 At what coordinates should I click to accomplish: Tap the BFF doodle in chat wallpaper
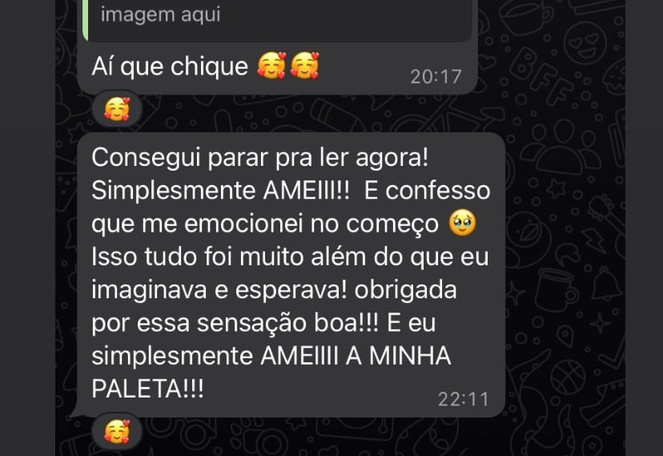(x=536, y=75)
